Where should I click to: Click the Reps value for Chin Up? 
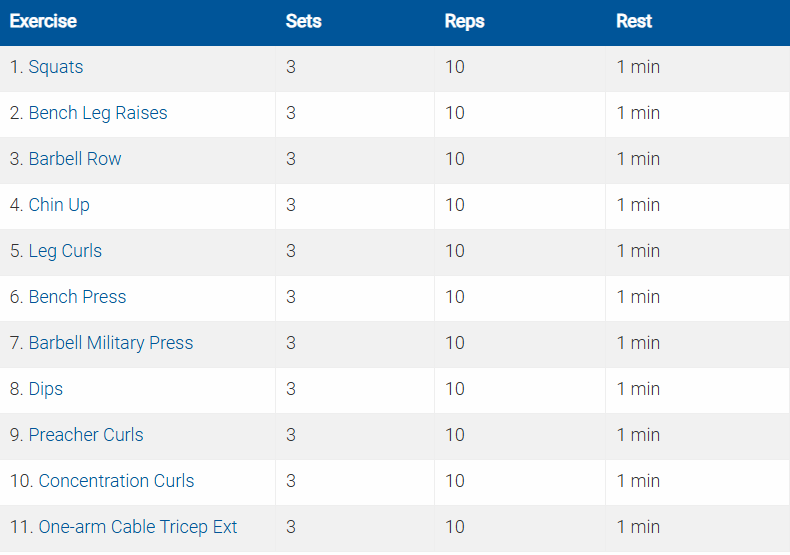point(455,205)
